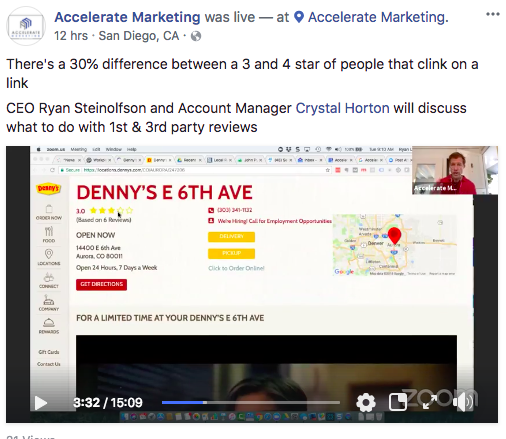Click the red map marker
Image resolution: width=506 pixels, height=439 pixels.
click(x=394, y=236)
